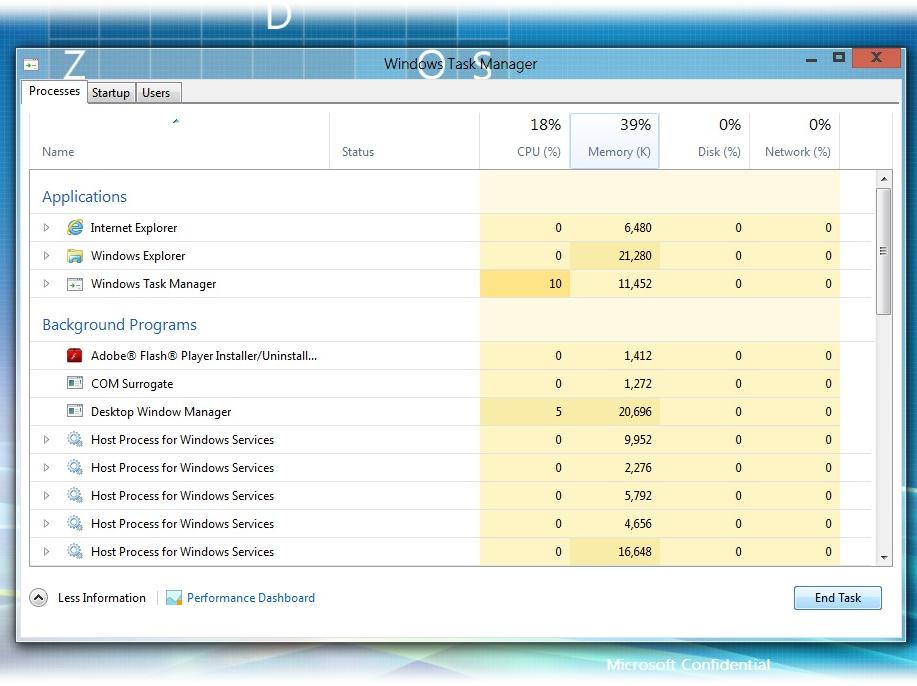The width and height of the screenshot is (917, 686).
Task: Switch to the Processes tab
Action: click(x=54, y=91)
